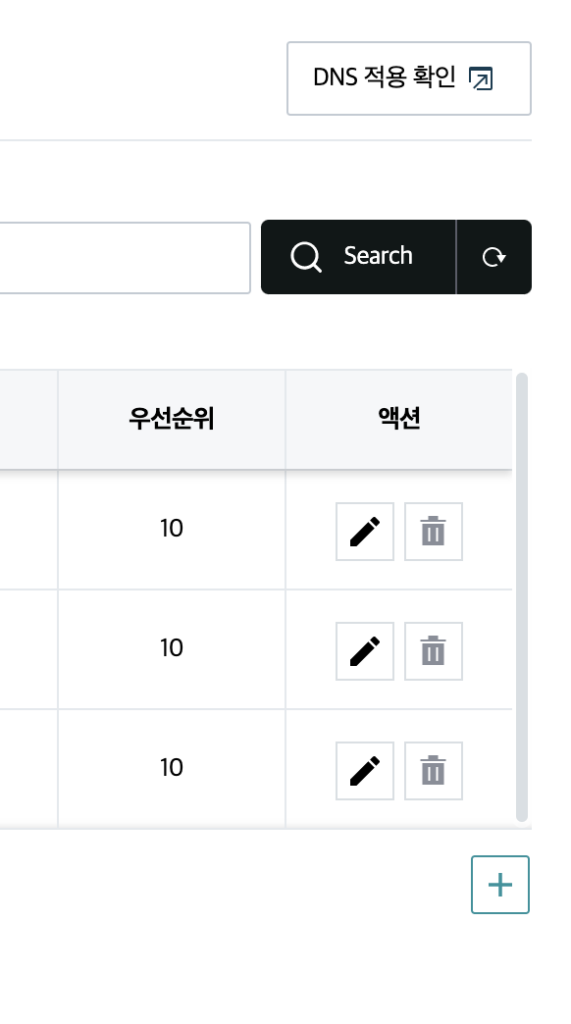Click the second row's trash delete icon
Screen dimensions: 571x1024
[x=433, y=651]
